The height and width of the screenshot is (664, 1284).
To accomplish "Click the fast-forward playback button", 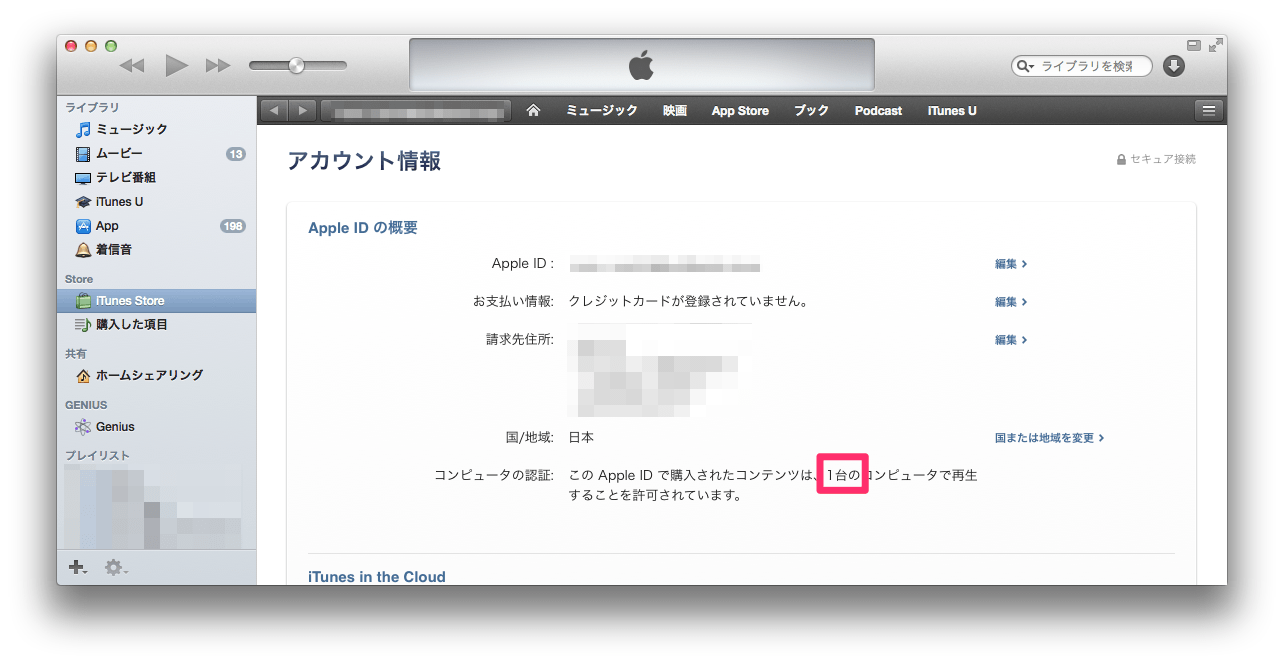I will tap(218, 66).
